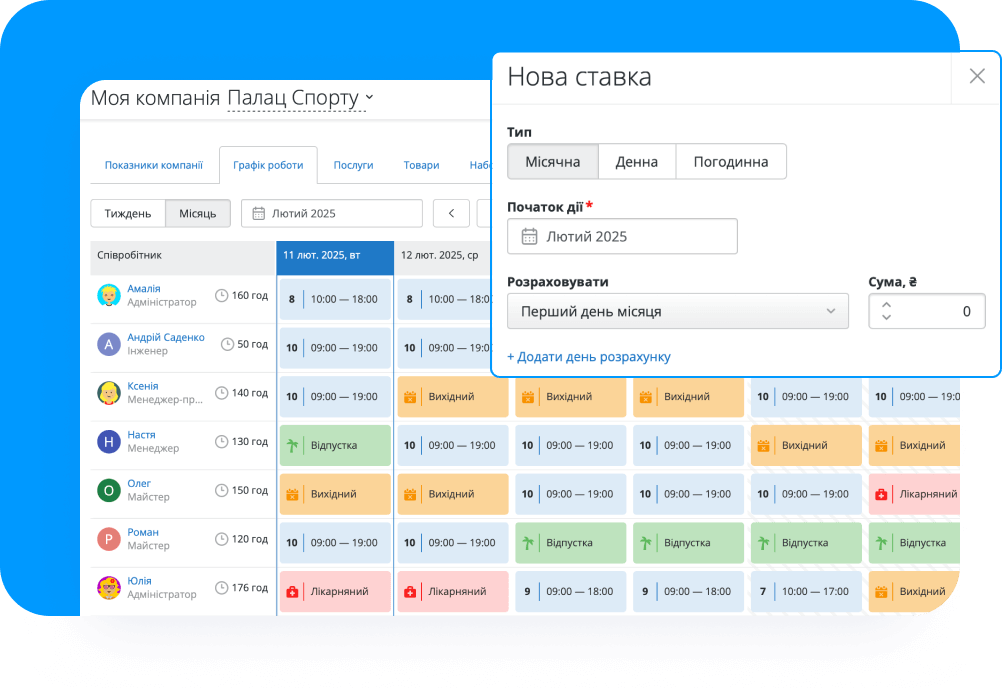Click the calendar icon beside Лютий 2025 in schedule
Viewport: 1002px width, 688px height.
pyautogui.click(x=258, y=213)
